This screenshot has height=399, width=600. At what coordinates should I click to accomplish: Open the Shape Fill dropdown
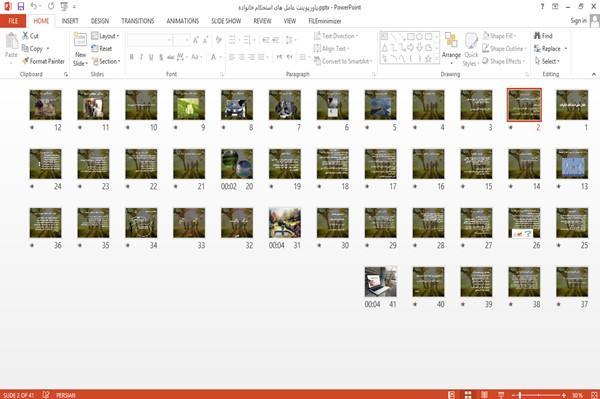click(499, 36)
